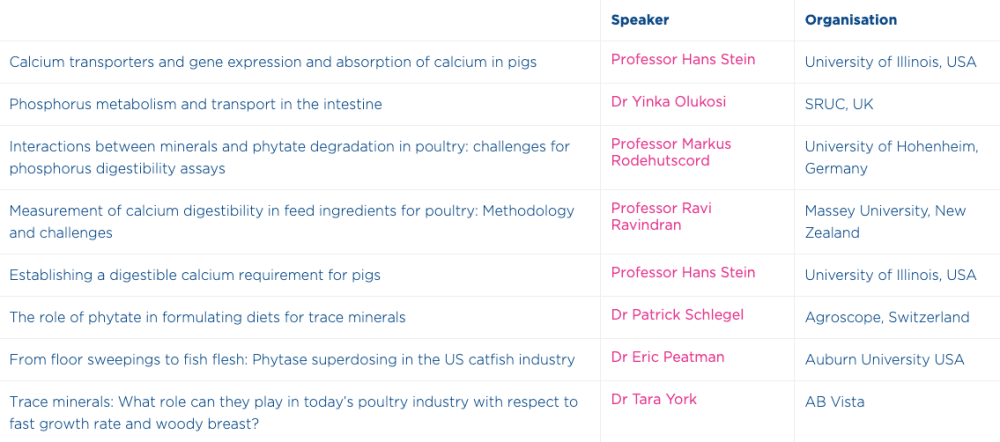Click Dr Eric Peatman speaker name
The width and height of the screenshot is (1000, 442).
point(668,357)
